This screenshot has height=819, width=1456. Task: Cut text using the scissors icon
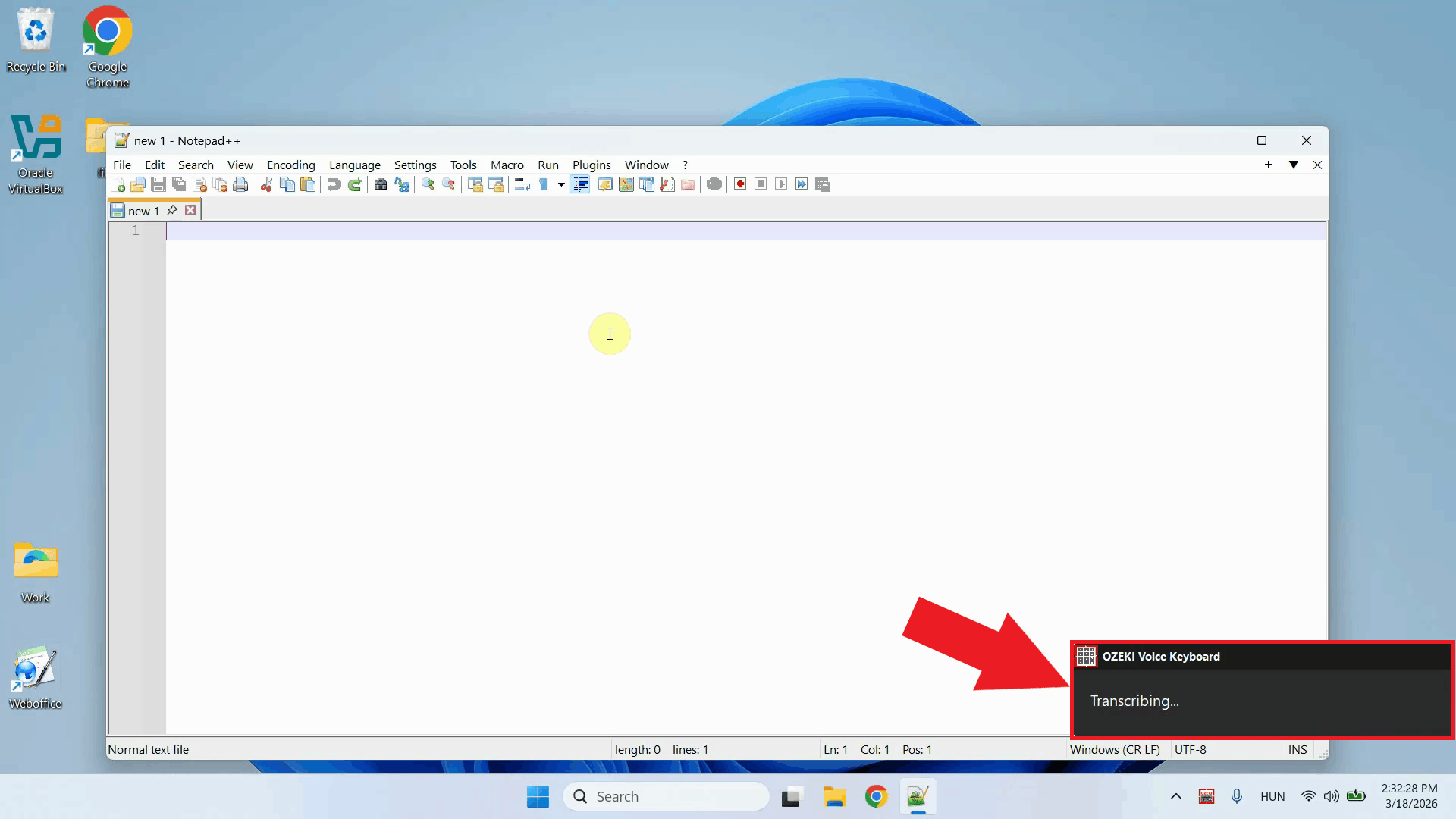click(x=266, y=184)
